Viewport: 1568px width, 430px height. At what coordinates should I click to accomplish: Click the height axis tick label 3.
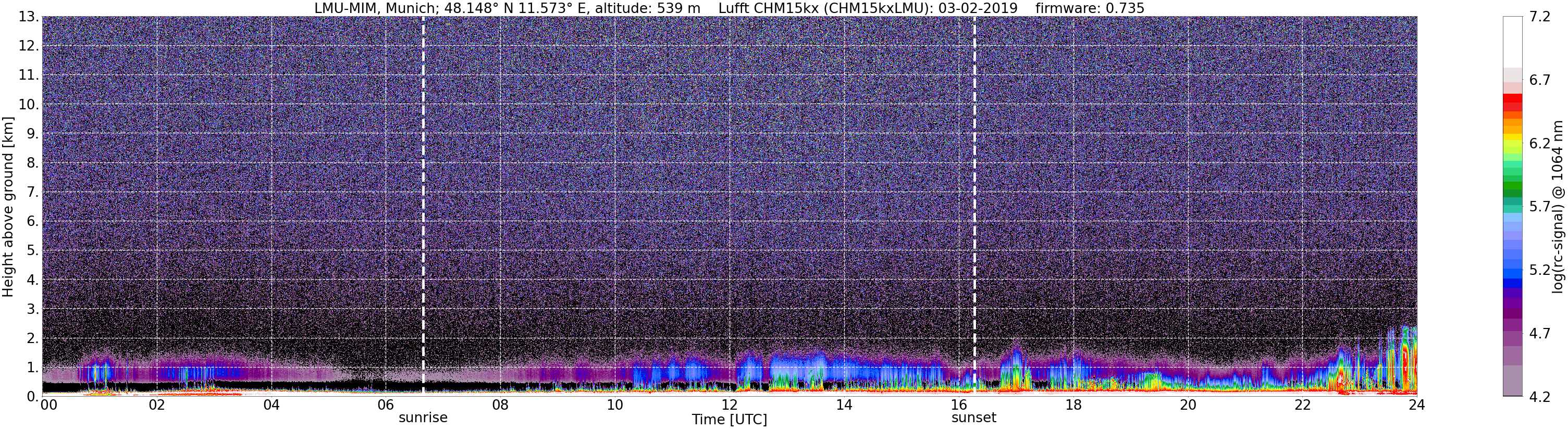coord(33,309)
